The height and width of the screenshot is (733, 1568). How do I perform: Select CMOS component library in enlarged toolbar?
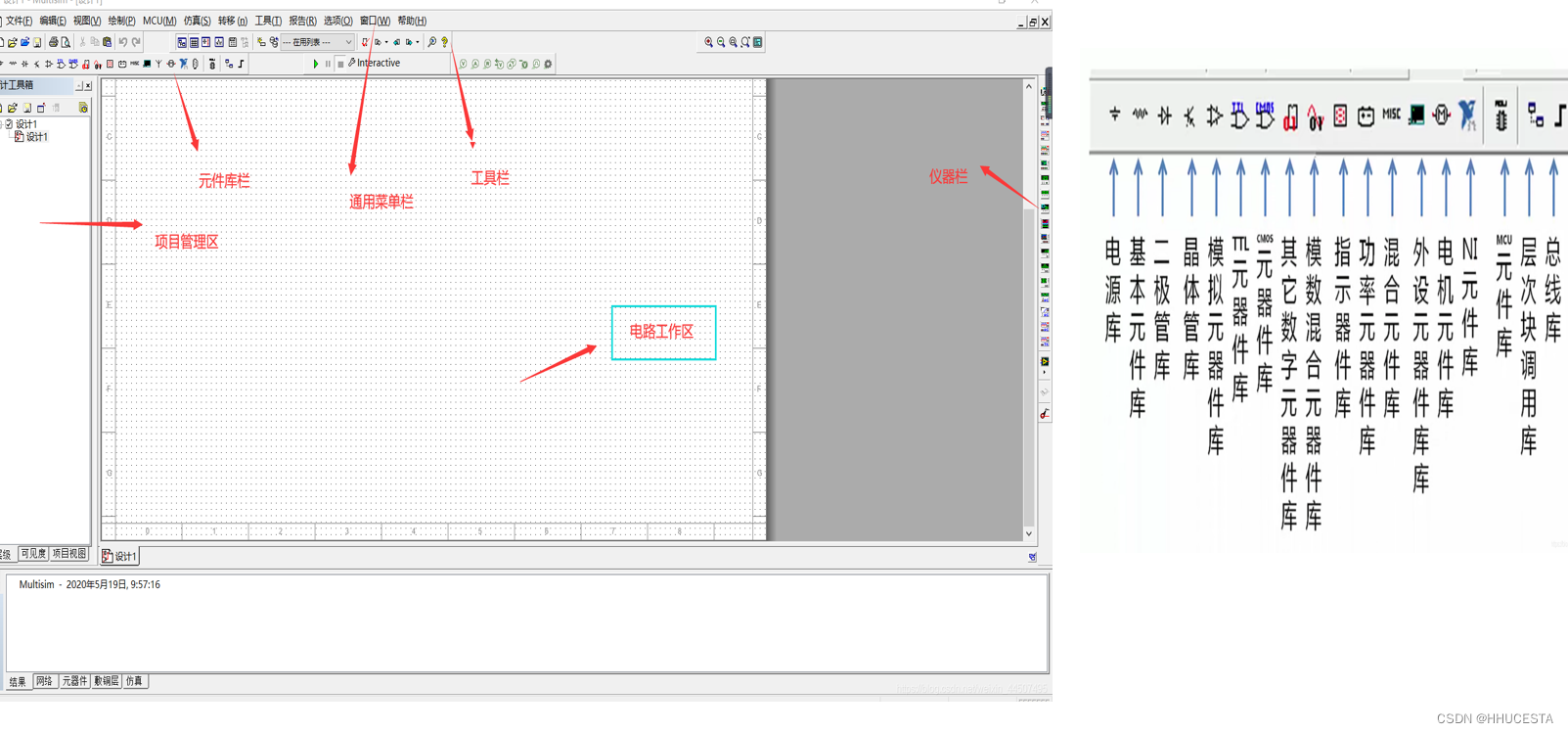coord(1265,115)
